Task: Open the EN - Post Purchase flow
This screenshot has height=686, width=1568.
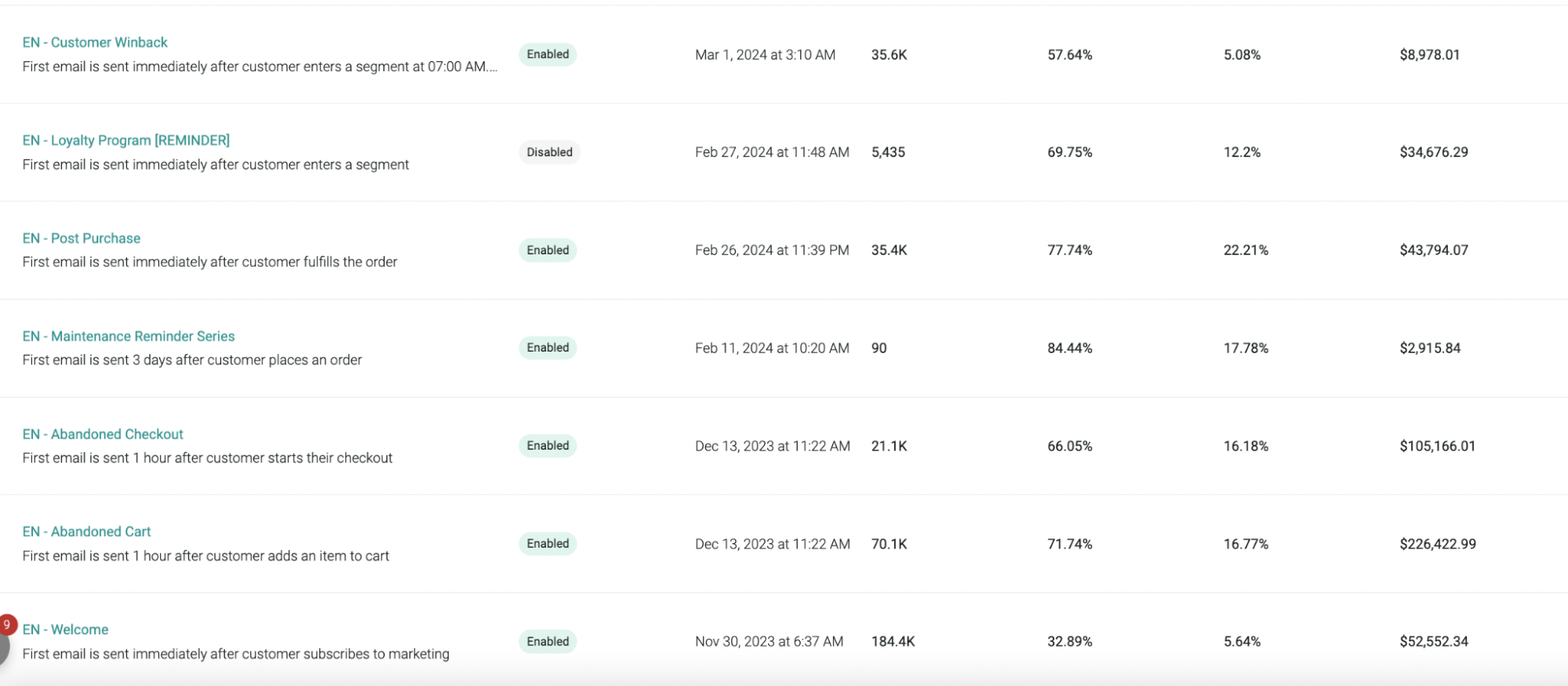Action: click(82, 239)
